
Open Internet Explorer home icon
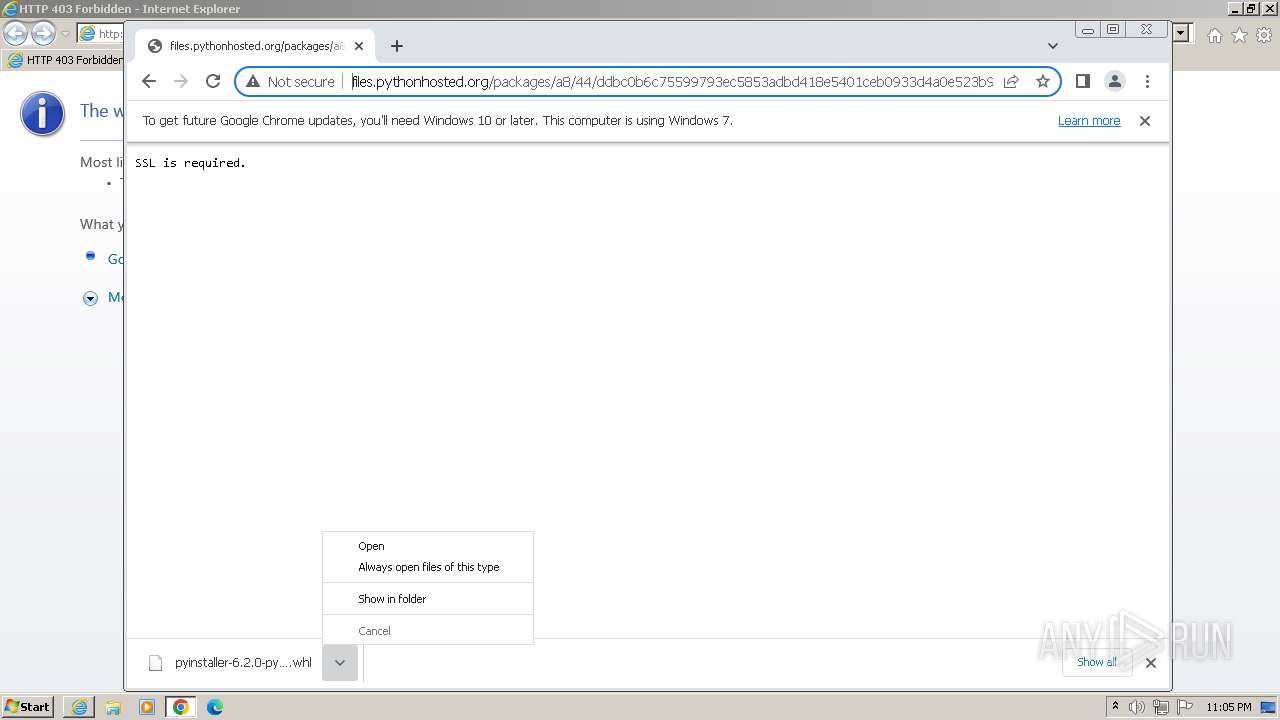[1214, 35]
